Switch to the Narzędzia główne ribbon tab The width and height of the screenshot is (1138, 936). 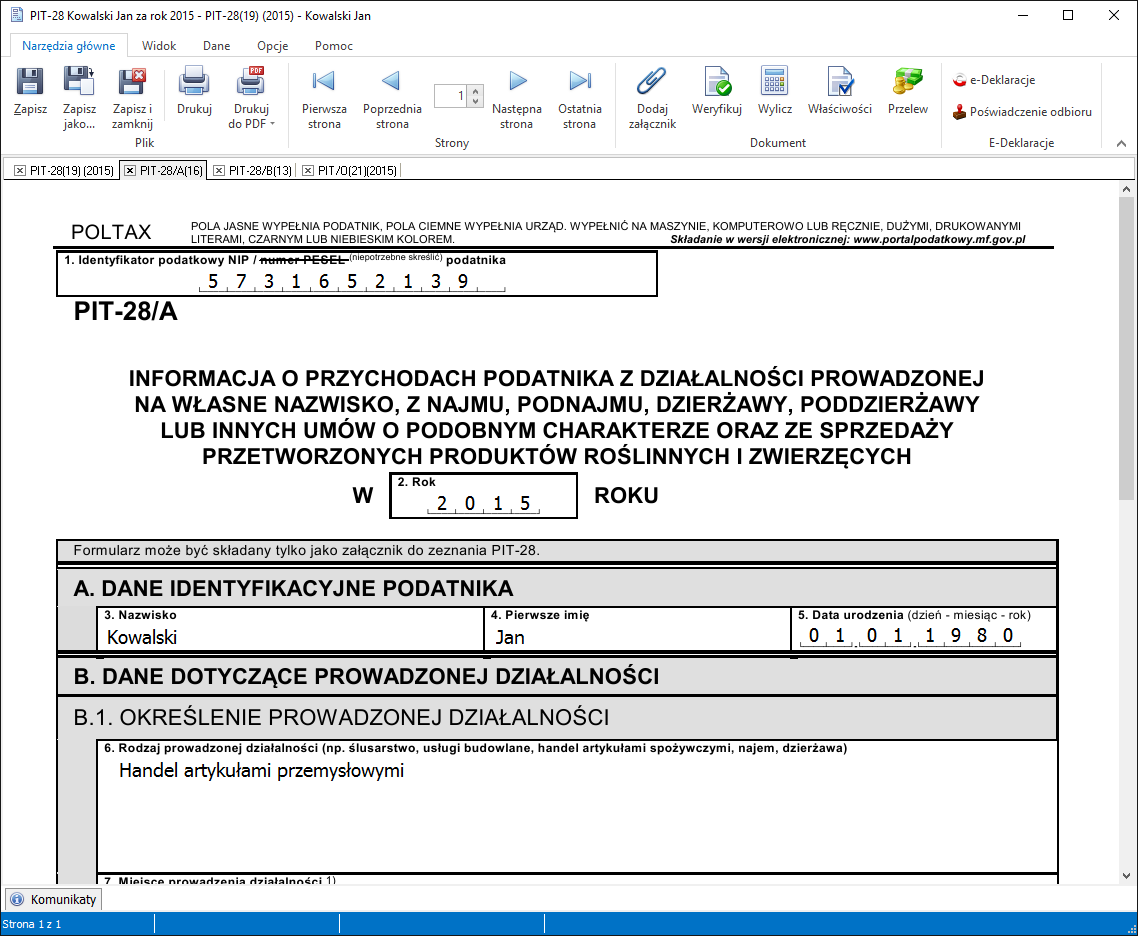coord(68,46)
